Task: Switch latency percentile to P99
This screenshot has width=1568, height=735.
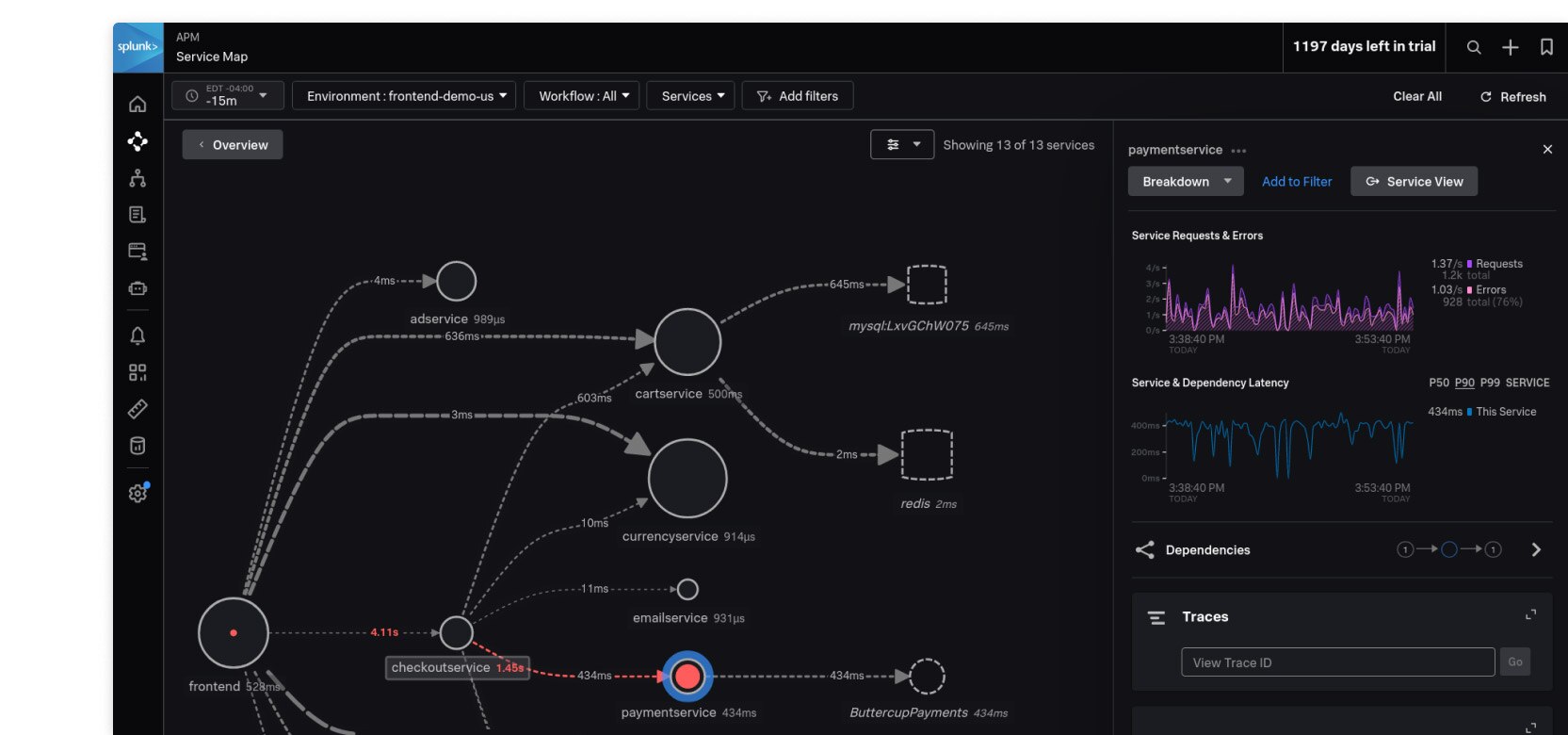Action: coord(1490,383)
